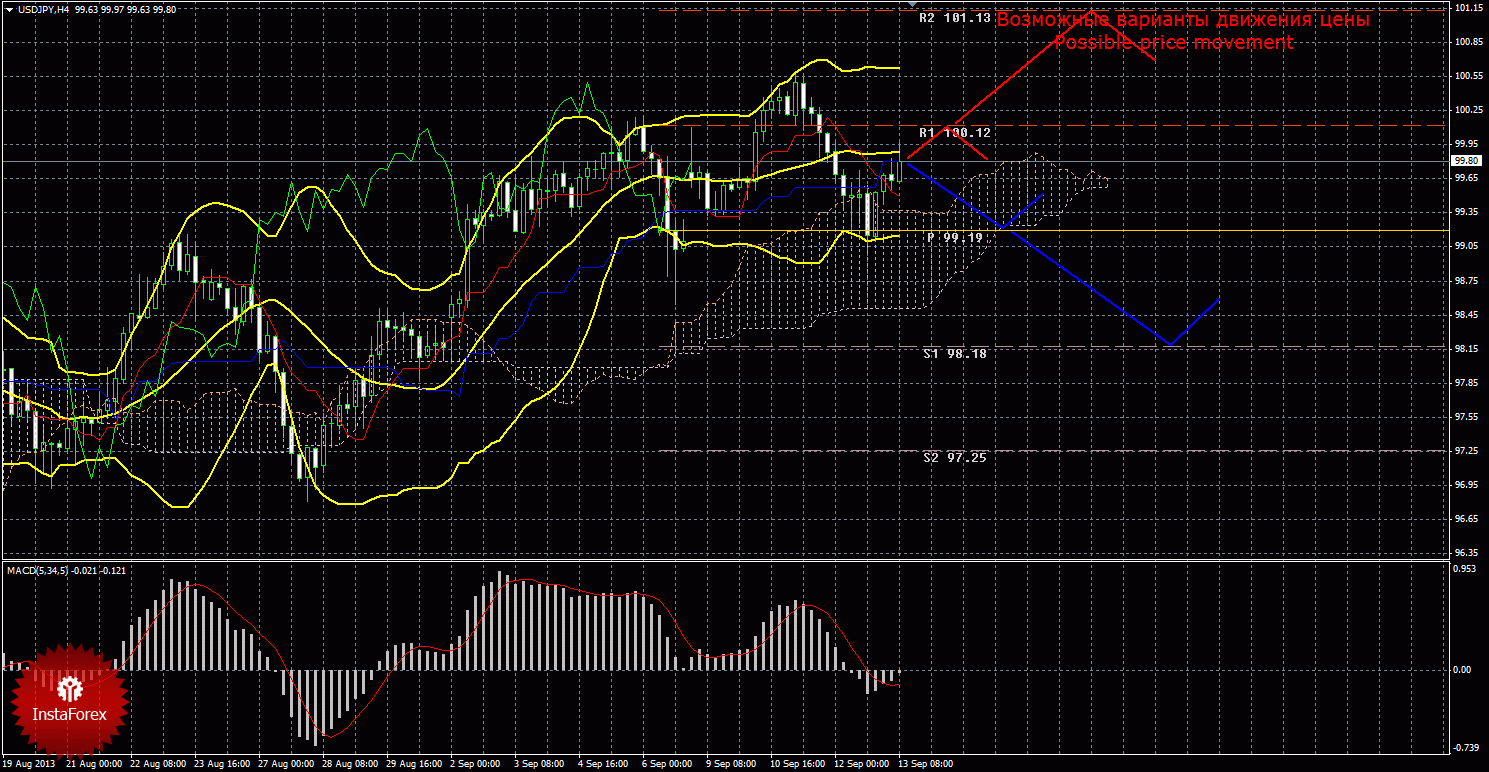Screen dimensions: 1489x772
Task: Open the chart menu triangle beside USDJPY,H4
Action: coord(10,9)
